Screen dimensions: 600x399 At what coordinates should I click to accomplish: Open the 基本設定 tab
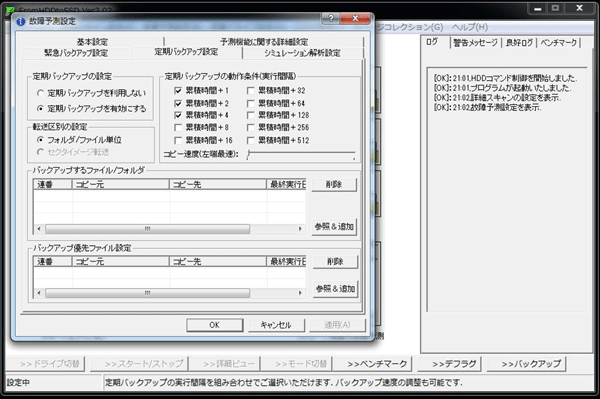pyautogui.click(x=92, y=42)
